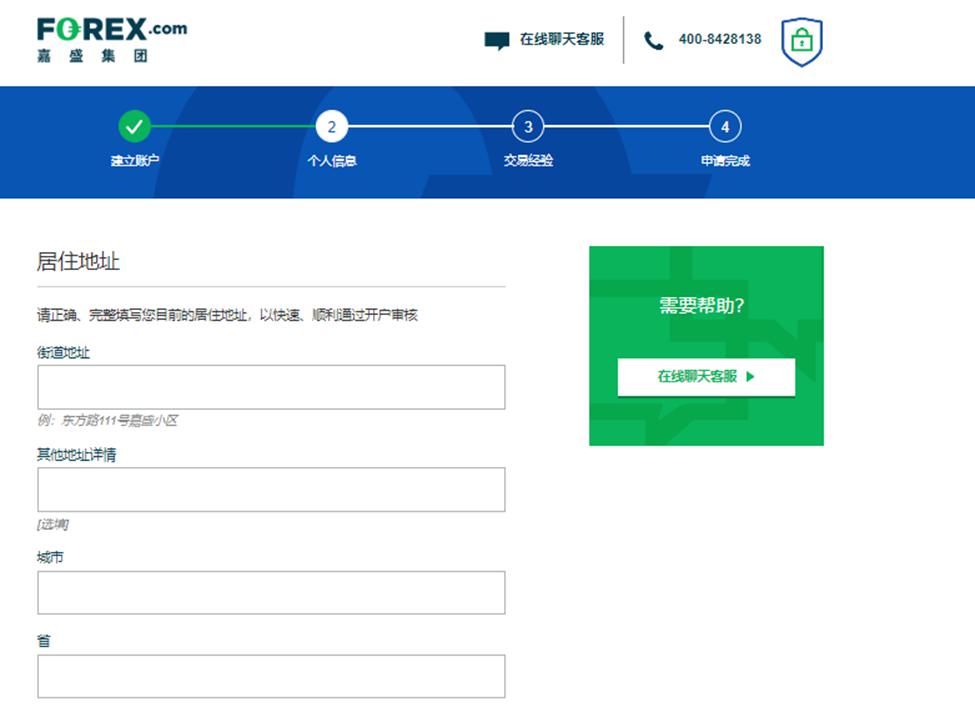Click the telephone icon in header
The width and height of the screenshot is (975, 707).
tap(653, 40)
